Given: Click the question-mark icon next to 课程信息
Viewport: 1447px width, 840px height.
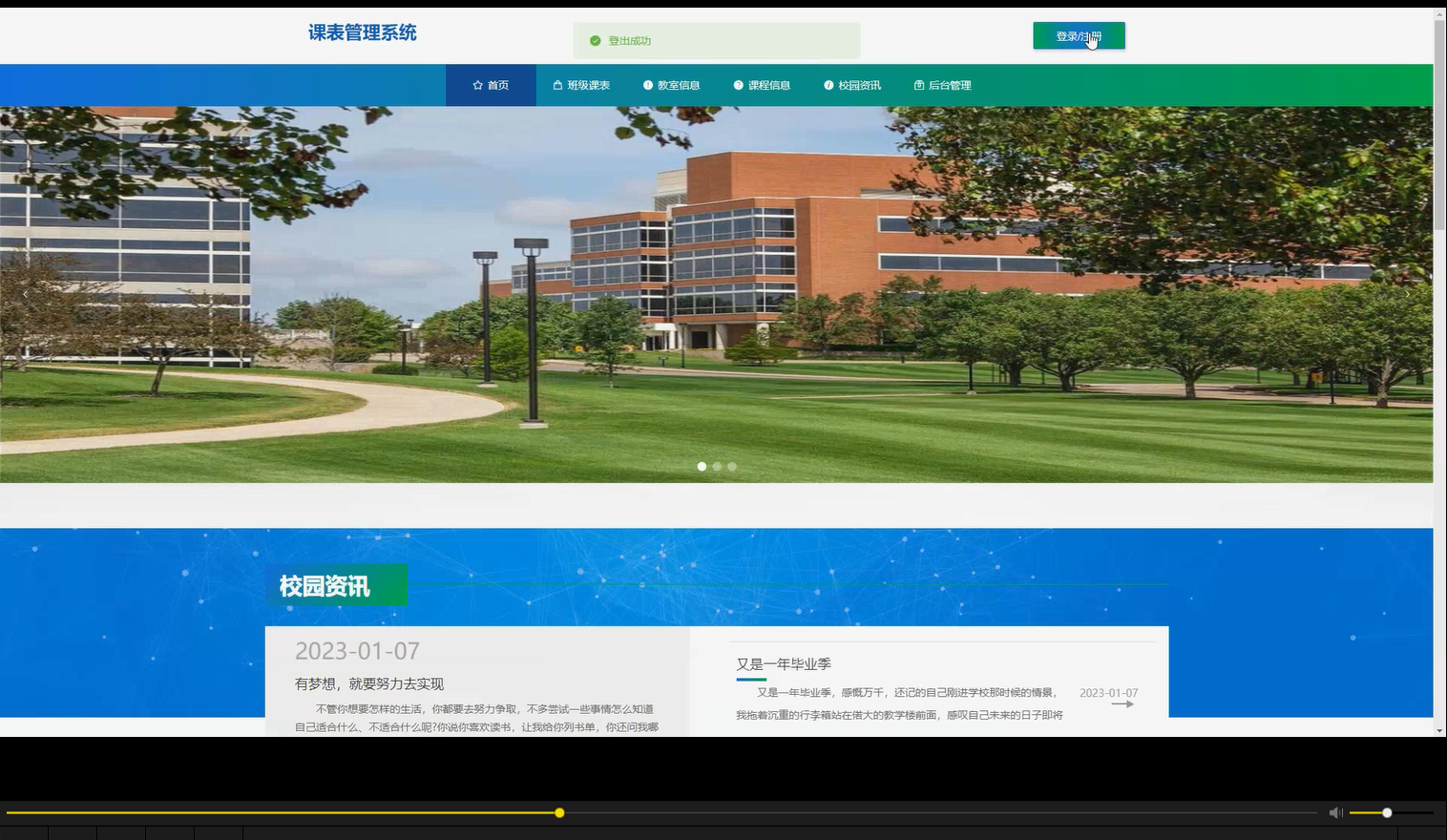Looking at the screenshot, I should point(738,85).
